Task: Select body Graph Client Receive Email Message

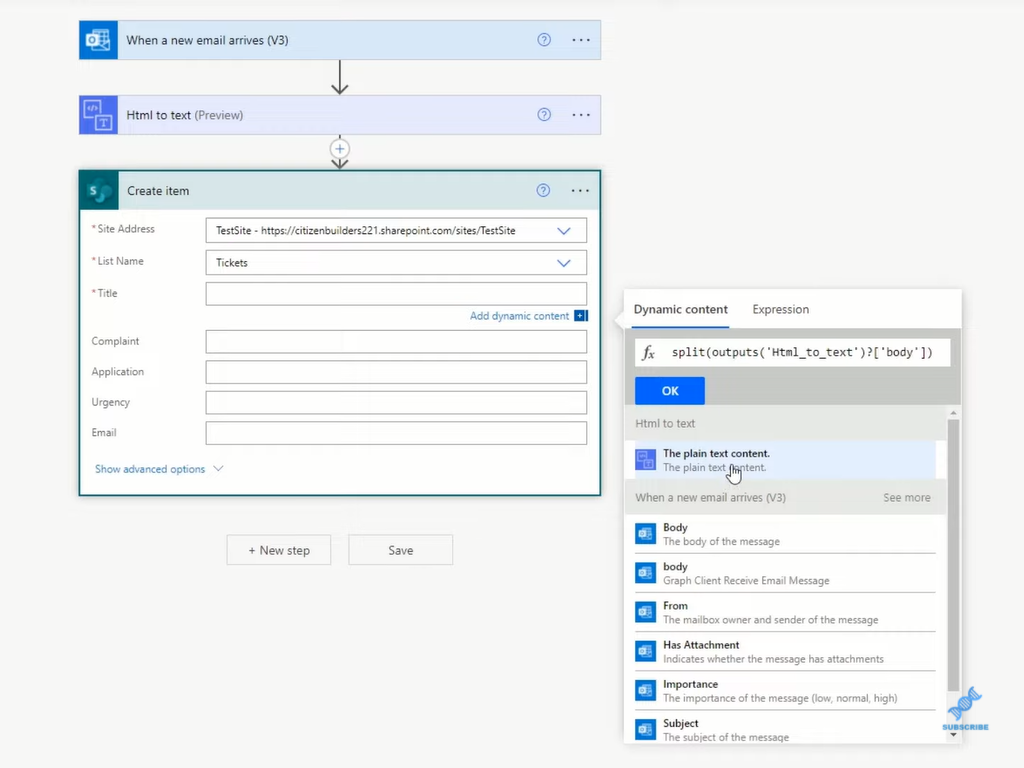Action: tap(785, 573)
